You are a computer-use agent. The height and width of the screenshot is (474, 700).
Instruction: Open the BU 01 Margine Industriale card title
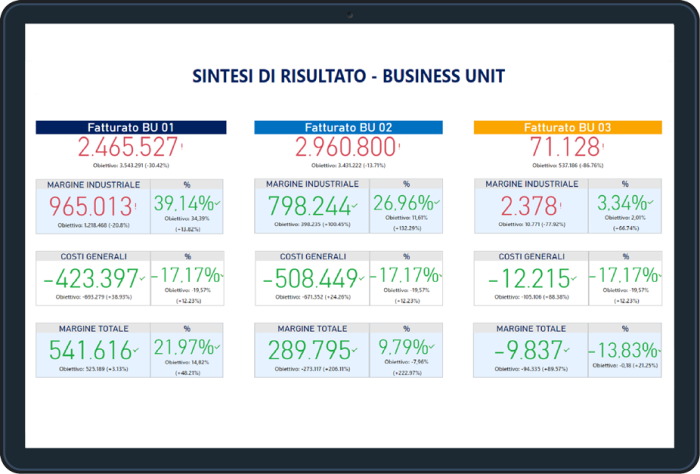93,185
